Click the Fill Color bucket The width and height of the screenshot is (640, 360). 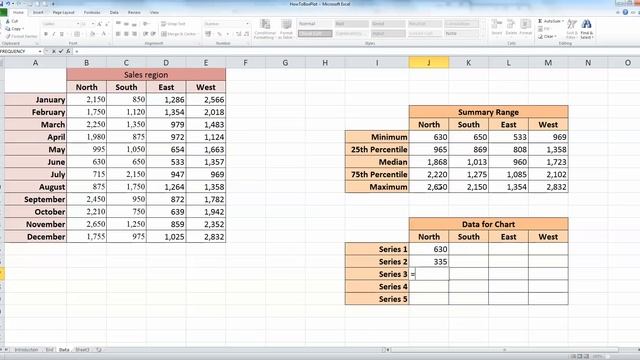pos(92,34)
